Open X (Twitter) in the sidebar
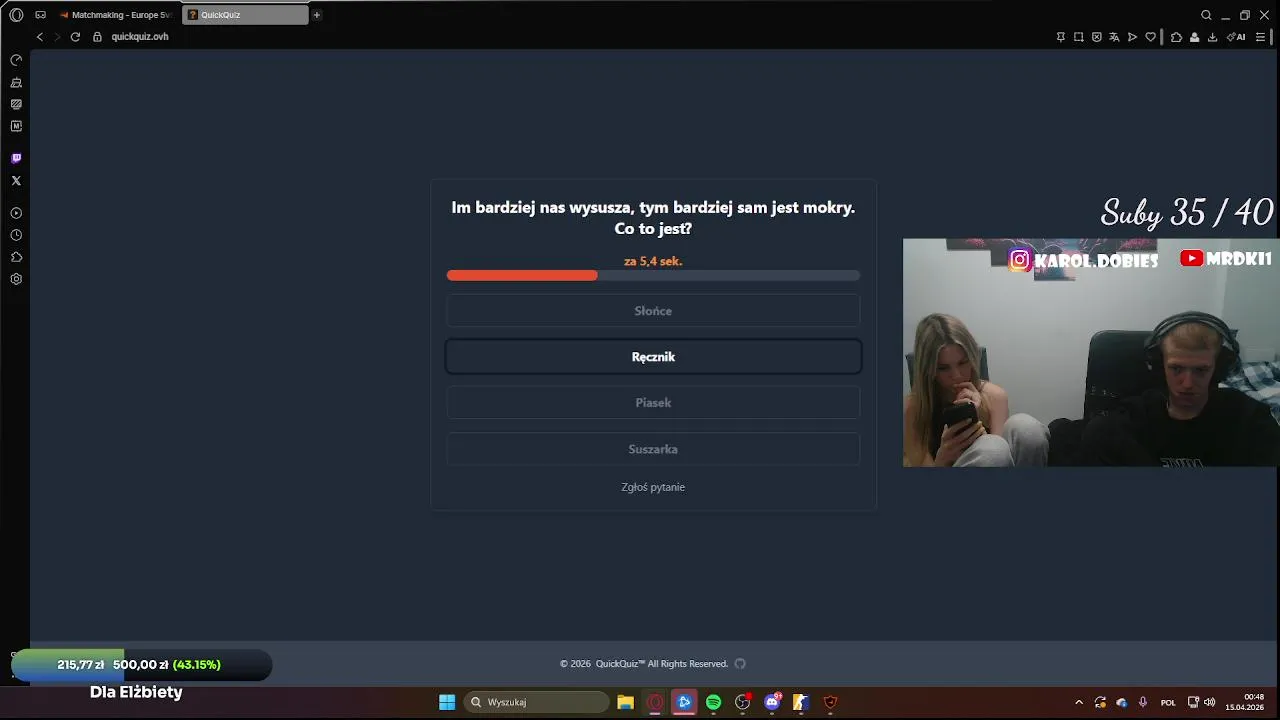Screen dimensions: 1280x720 click(16, 181)
